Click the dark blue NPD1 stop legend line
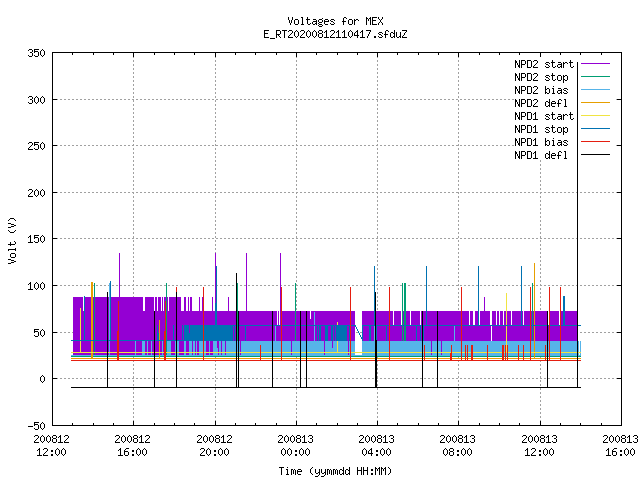 [595, 129]
